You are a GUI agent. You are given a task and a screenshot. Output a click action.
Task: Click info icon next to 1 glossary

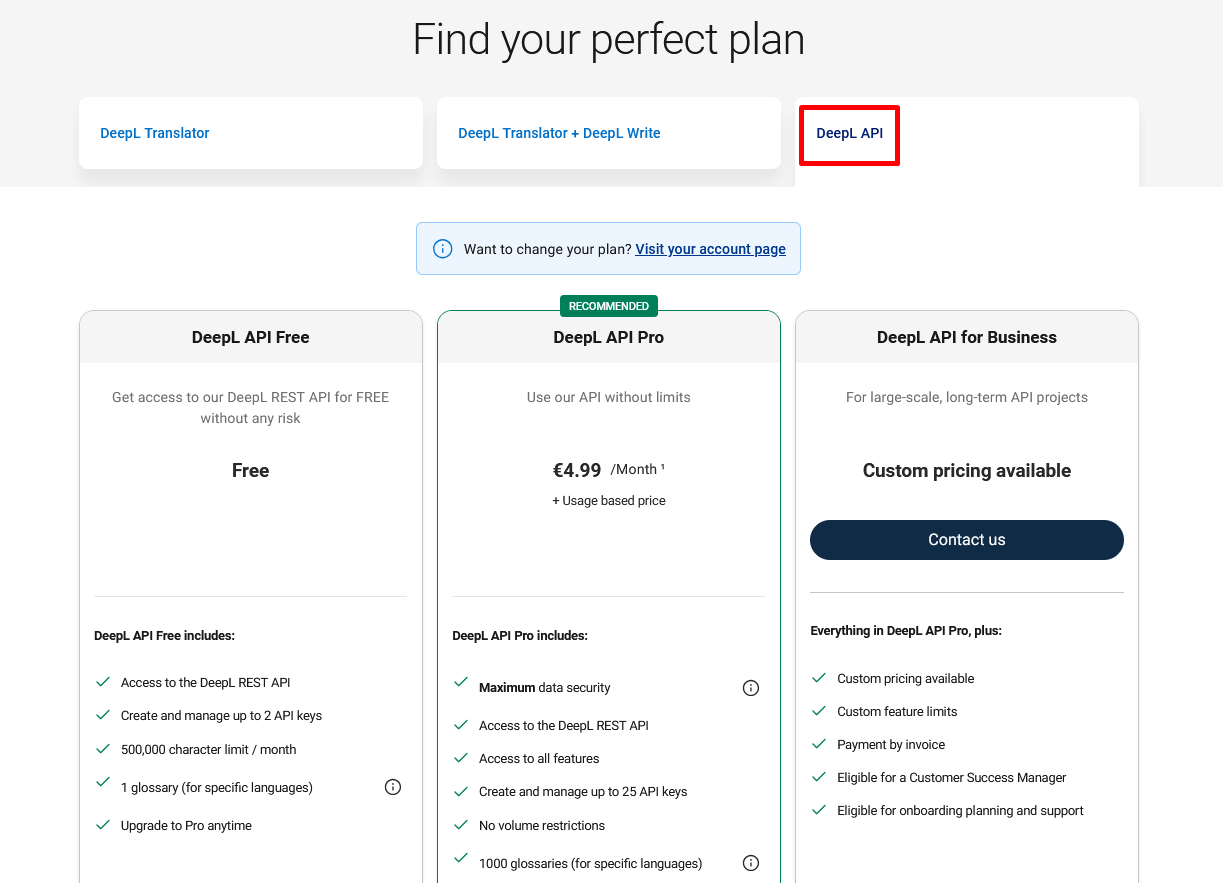pos(393,787)
